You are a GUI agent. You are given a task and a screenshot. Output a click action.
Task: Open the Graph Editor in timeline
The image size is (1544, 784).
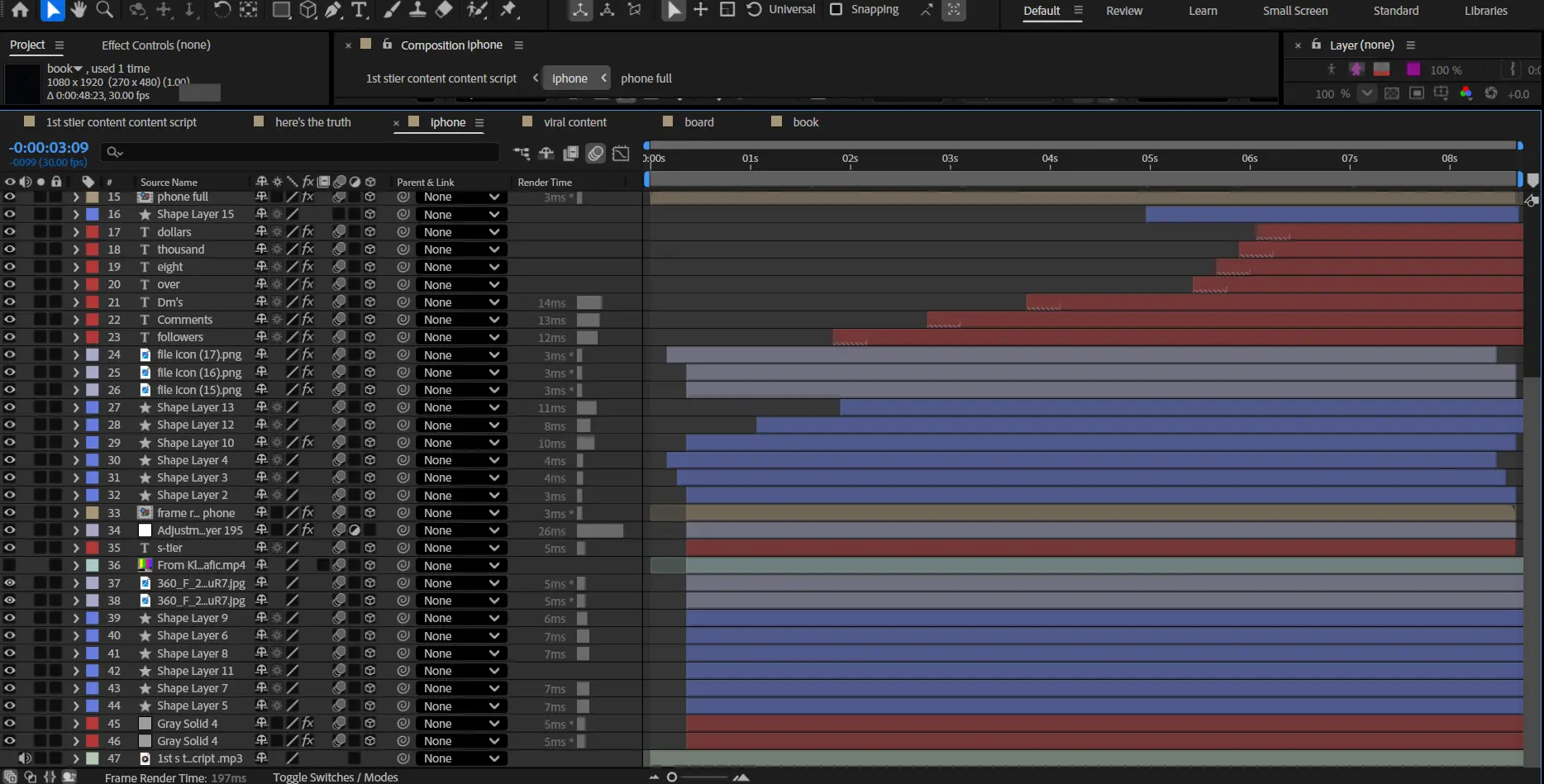click(621, 153)
